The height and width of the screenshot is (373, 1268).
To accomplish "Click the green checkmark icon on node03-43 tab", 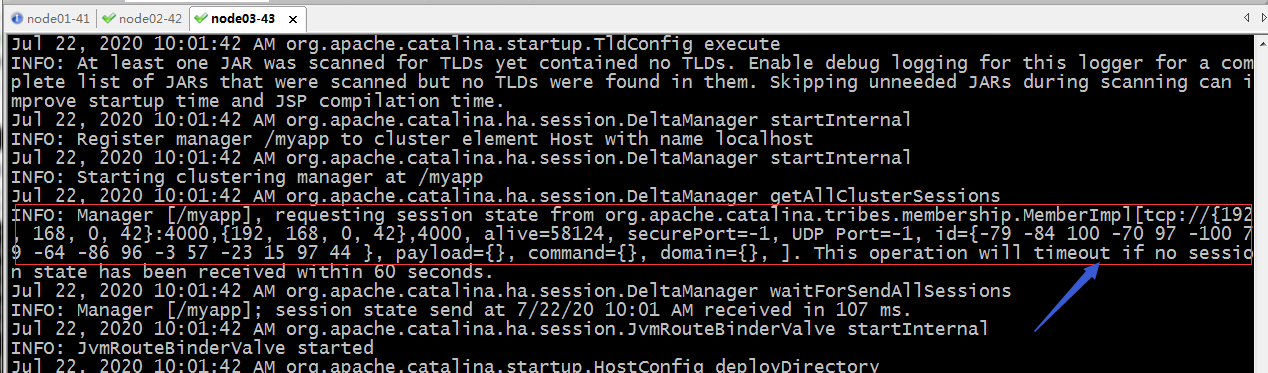I will pos(202,18).
